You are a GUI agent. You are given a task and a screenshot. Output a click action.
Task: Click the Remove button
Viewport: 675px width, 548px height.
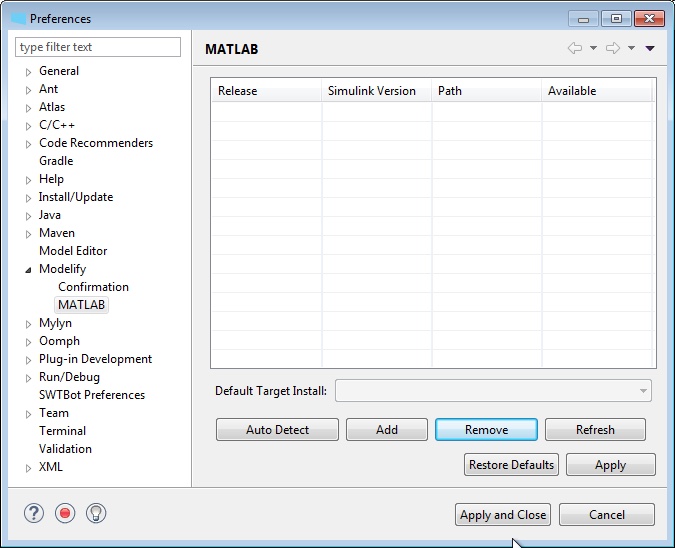click(486, 430)
